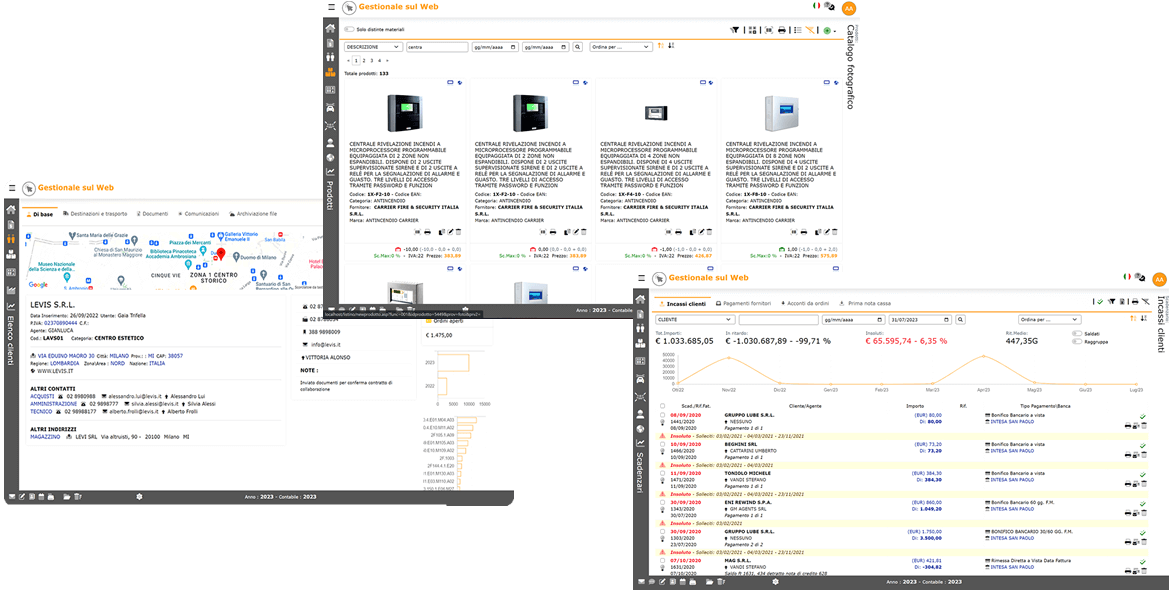Open Ordina per dropdown in Incassi window
1175x594 pixels.
point(1049,320)
